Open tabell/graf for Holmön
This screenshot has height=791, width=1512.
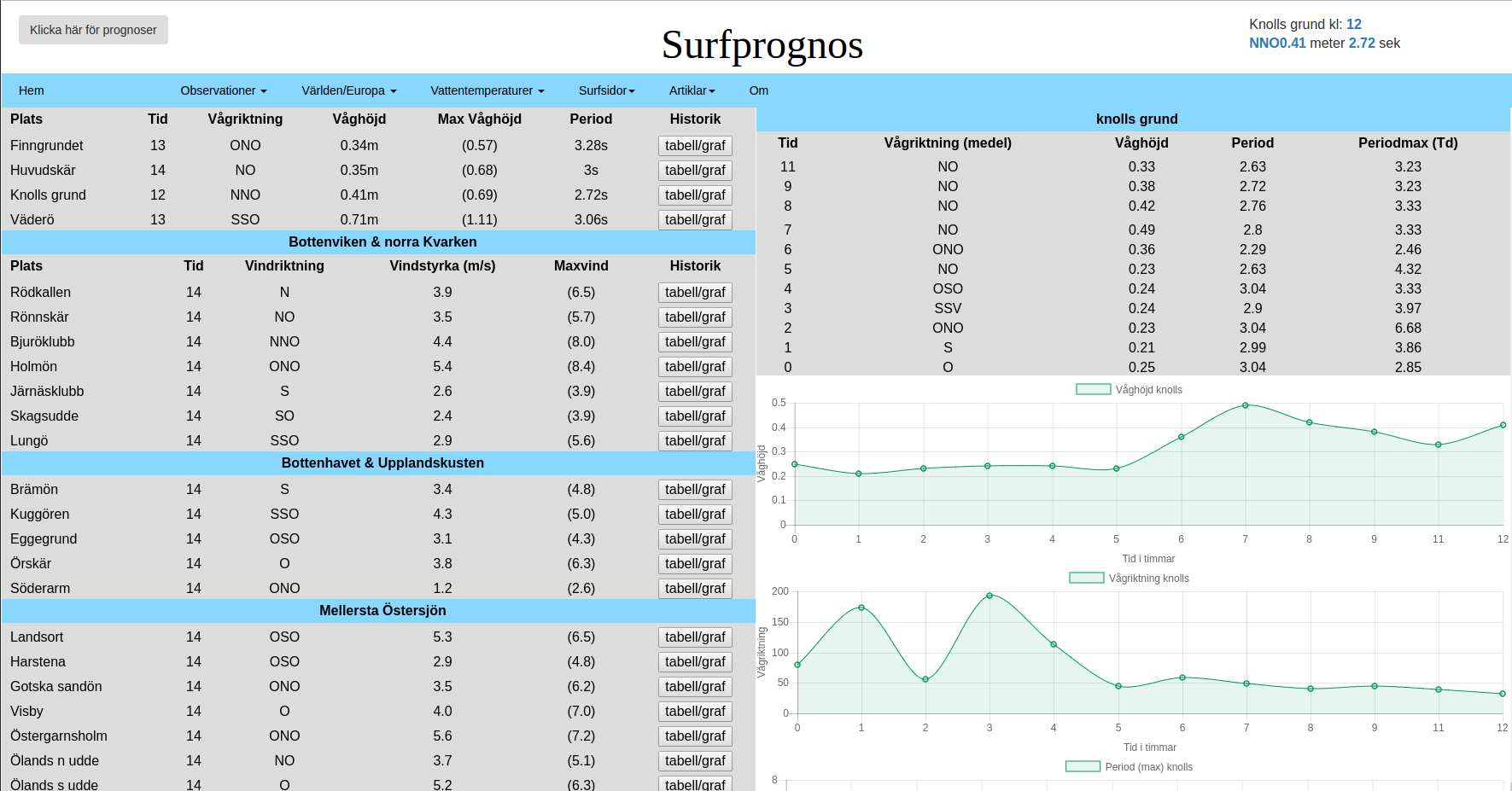[x=695, y=367]
